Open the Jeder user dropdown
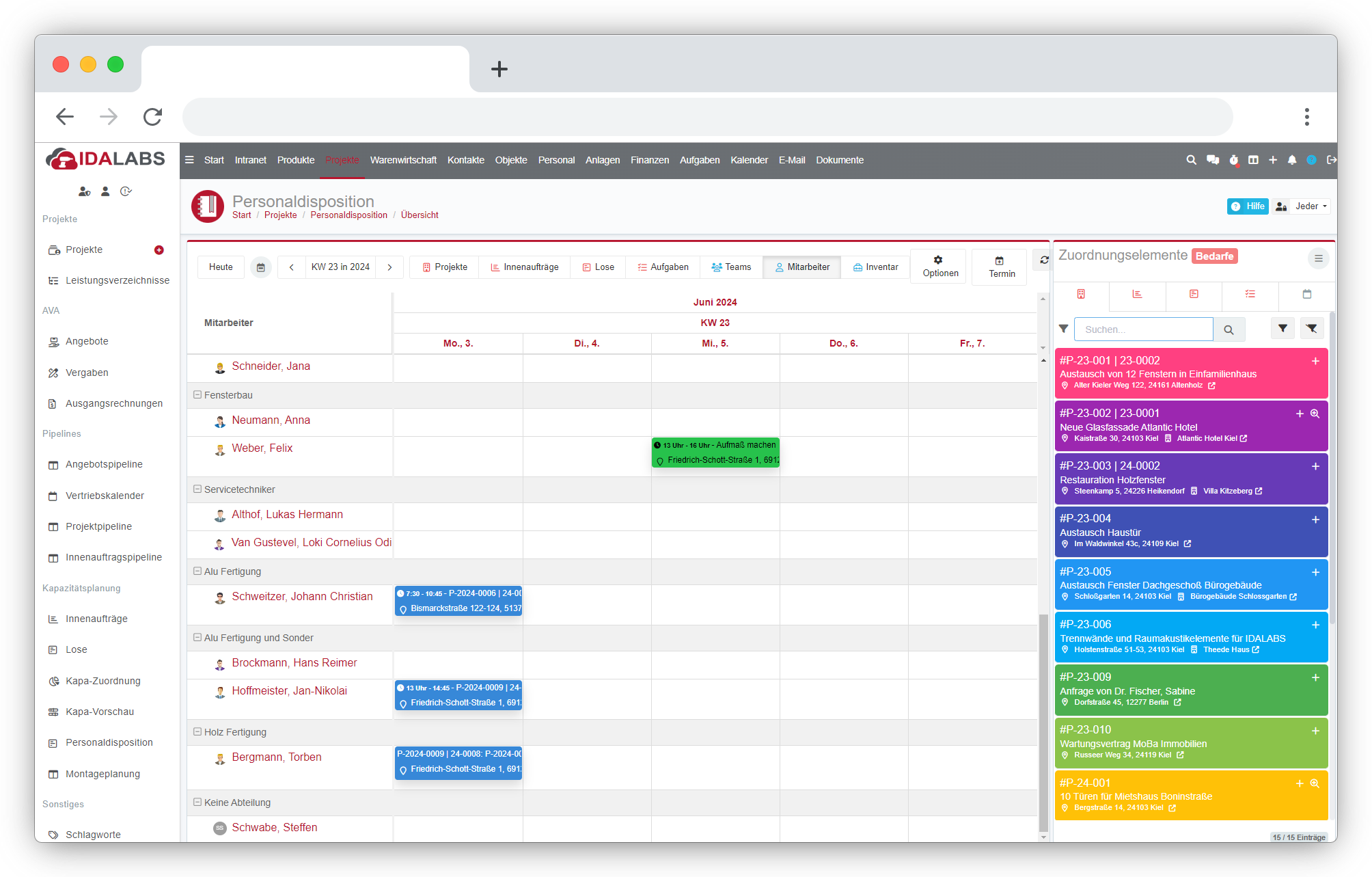 click(x=1310, y=206)
